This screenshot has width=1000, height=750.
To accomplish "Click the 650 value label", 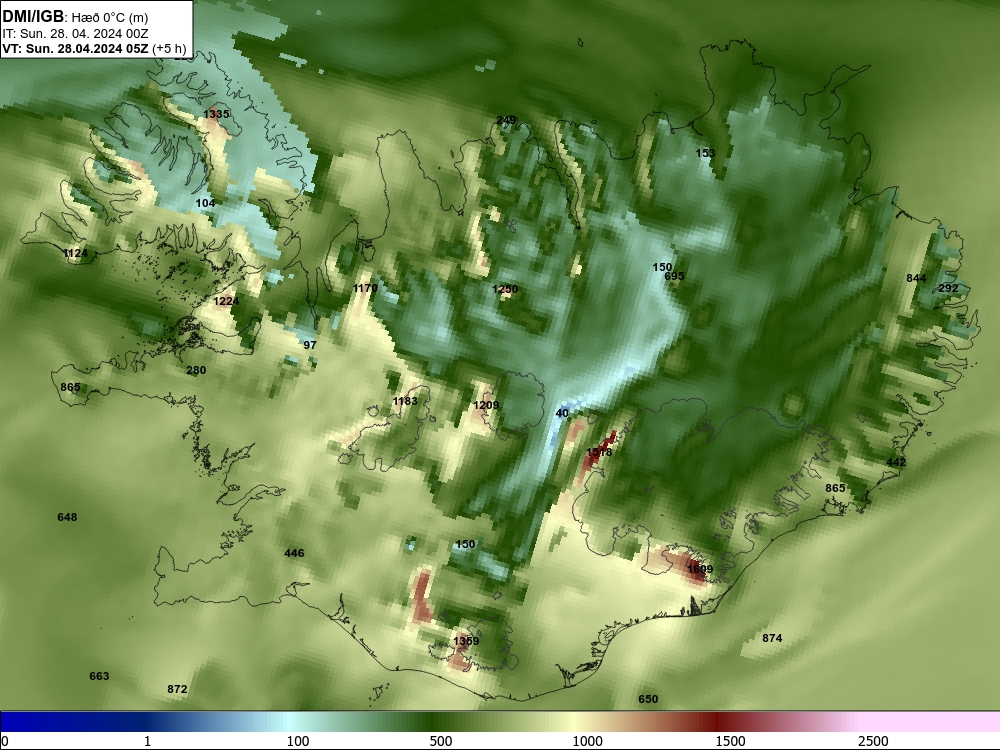I will [648, 699].
